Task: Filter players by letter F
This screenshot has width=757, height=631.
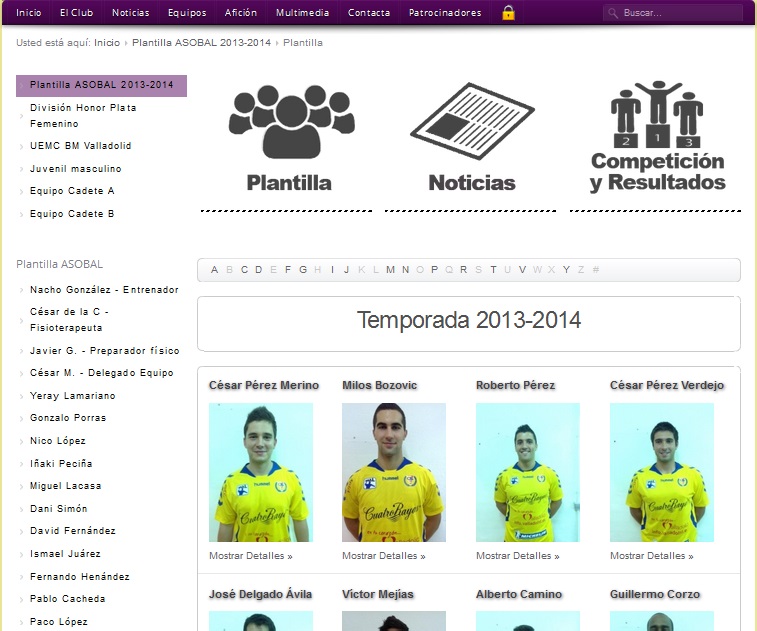Action: tap(288, 269)
